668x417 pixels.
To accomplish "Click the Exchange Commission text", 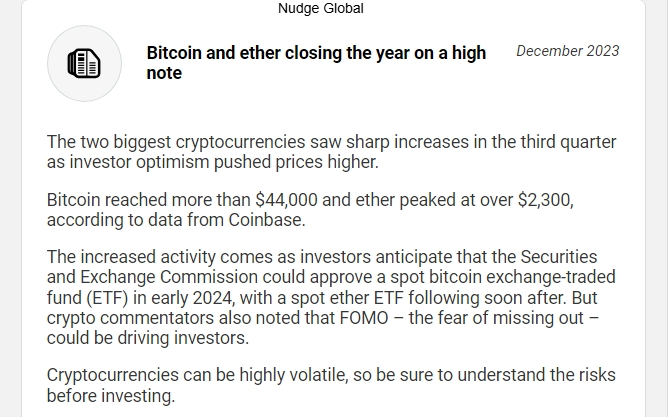I will 169,277.
